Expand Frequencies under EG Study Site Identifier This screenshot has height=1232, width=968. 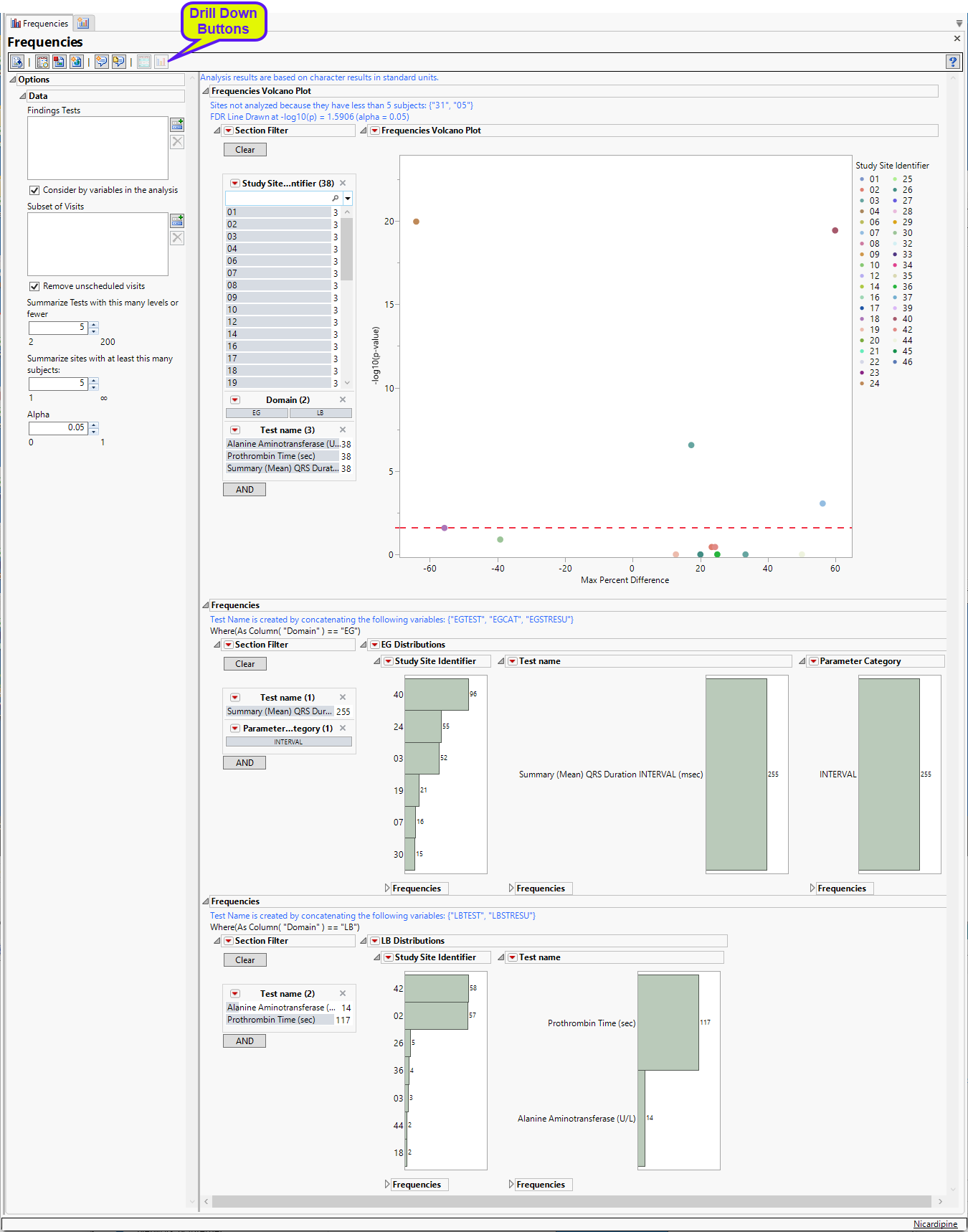point(388,889)
